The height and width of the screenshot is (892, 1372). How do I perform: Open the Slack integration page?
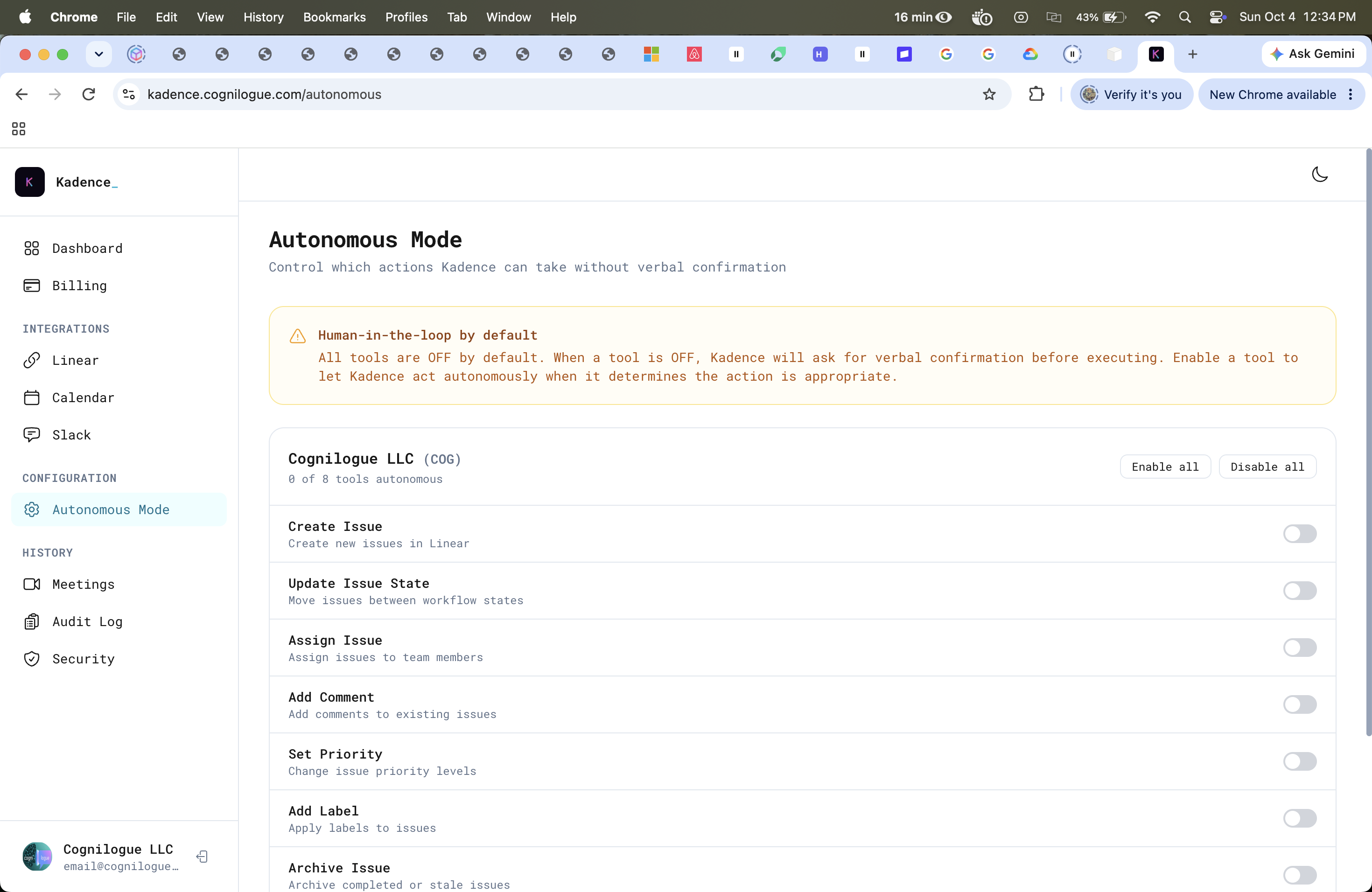(x=119, y=435)
